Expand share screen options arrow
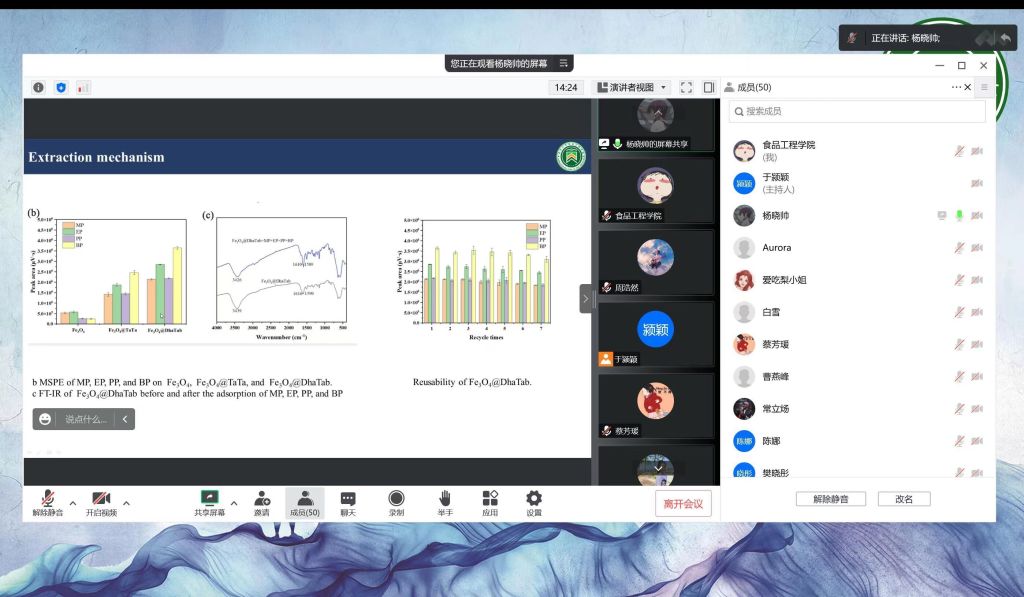This screenshot has width=1024, height=597. (x=234, y=503)
